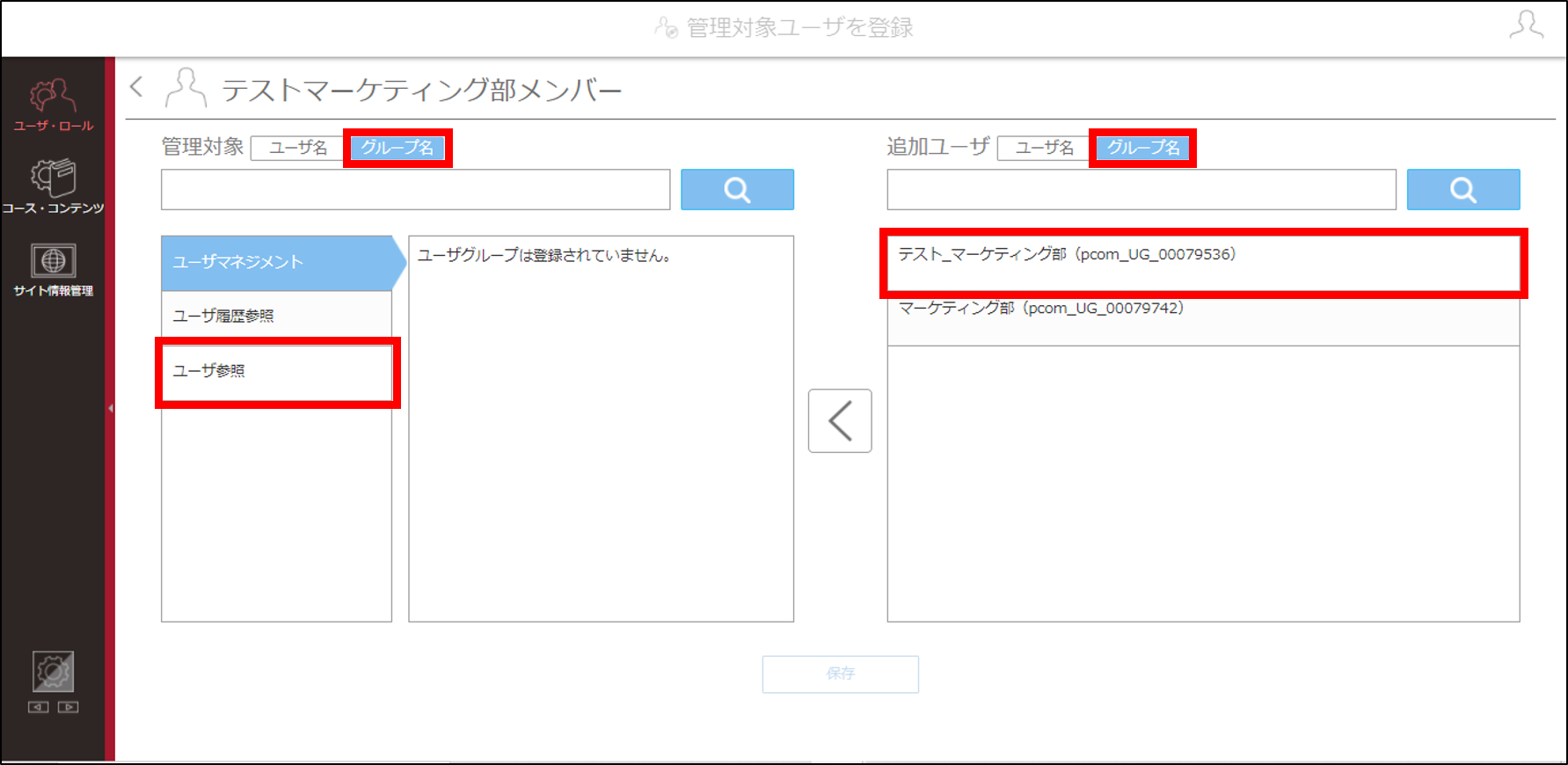Open the サイト情報管理 sidebar section
Image resolution: width=1568 pixels, height=765 pixels.
[53, 270]
